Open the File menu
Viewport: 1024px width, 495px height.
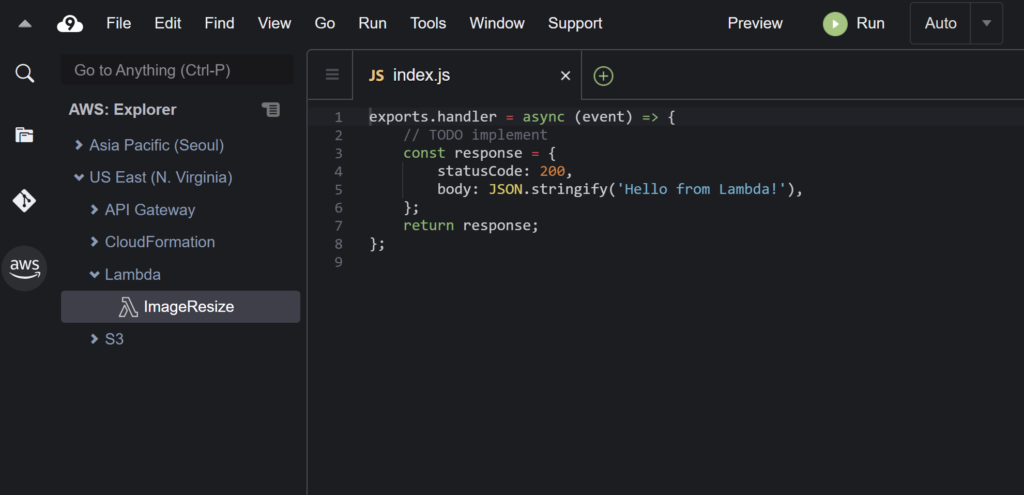pos(118,23)
